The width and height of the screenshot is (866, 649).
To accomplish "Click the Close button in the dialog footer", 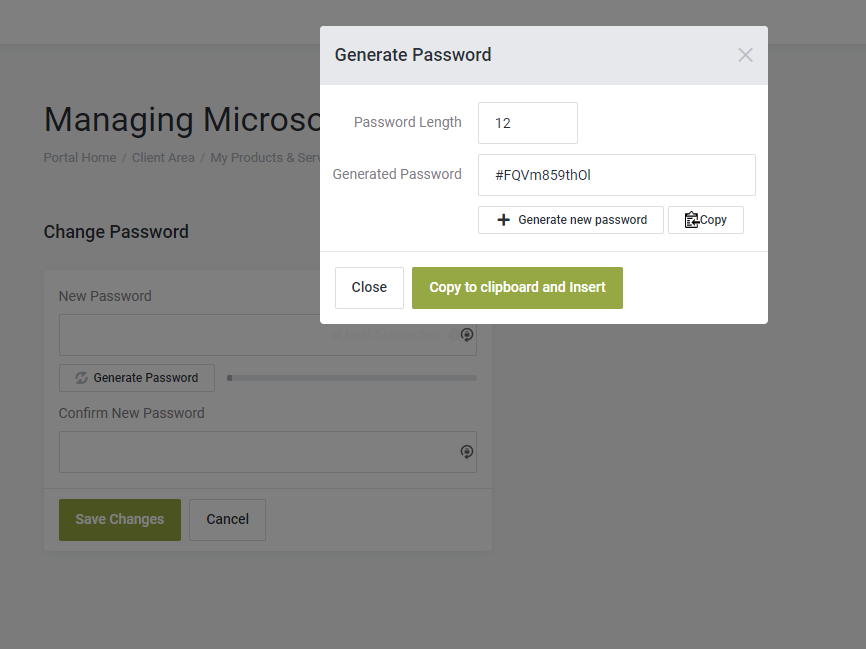I will (369, 288).
